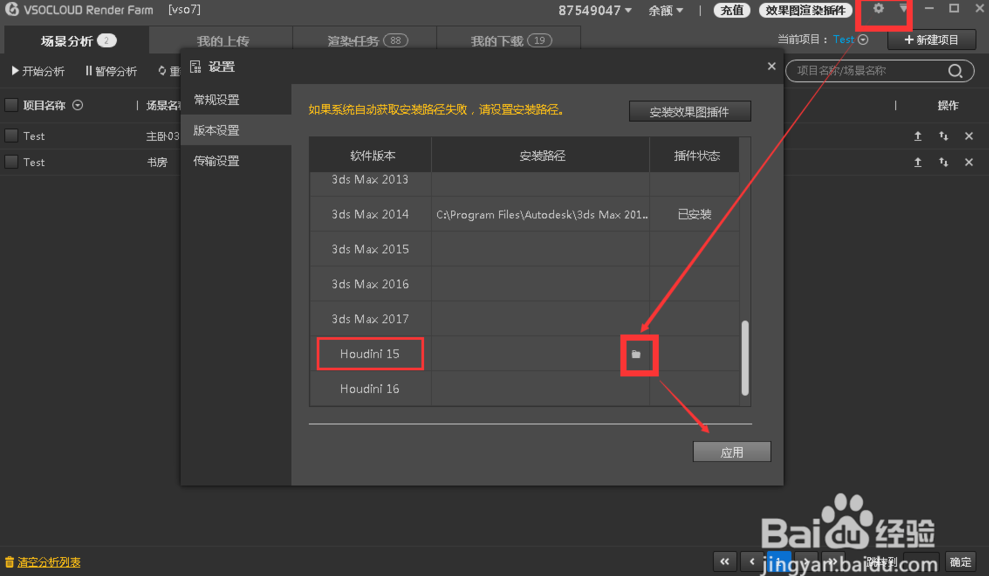
Task: Pause analysis with 暂停分析
Action: [x=111, y=71]
